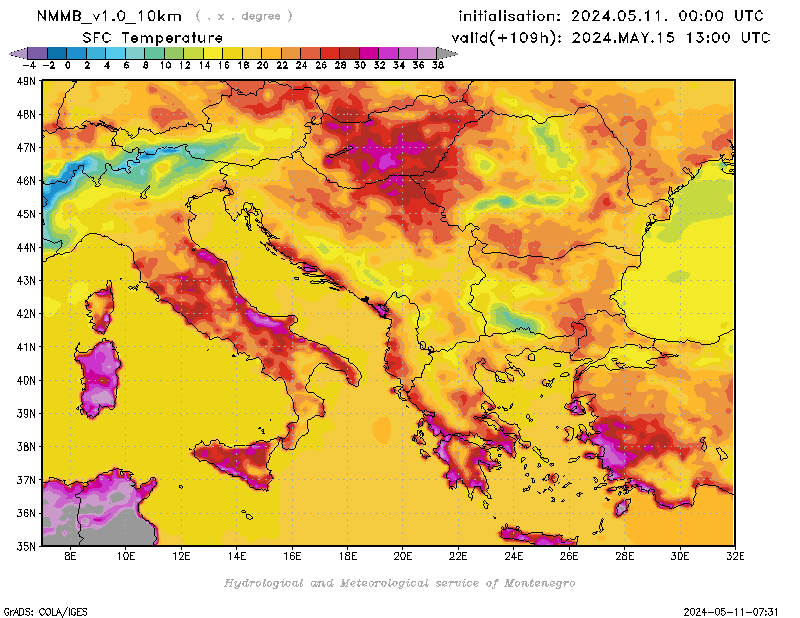The width and height of the screenshot is (800, 618).
Task: Choose the green swatch between 8 and 10
Action: coord(154,52)
